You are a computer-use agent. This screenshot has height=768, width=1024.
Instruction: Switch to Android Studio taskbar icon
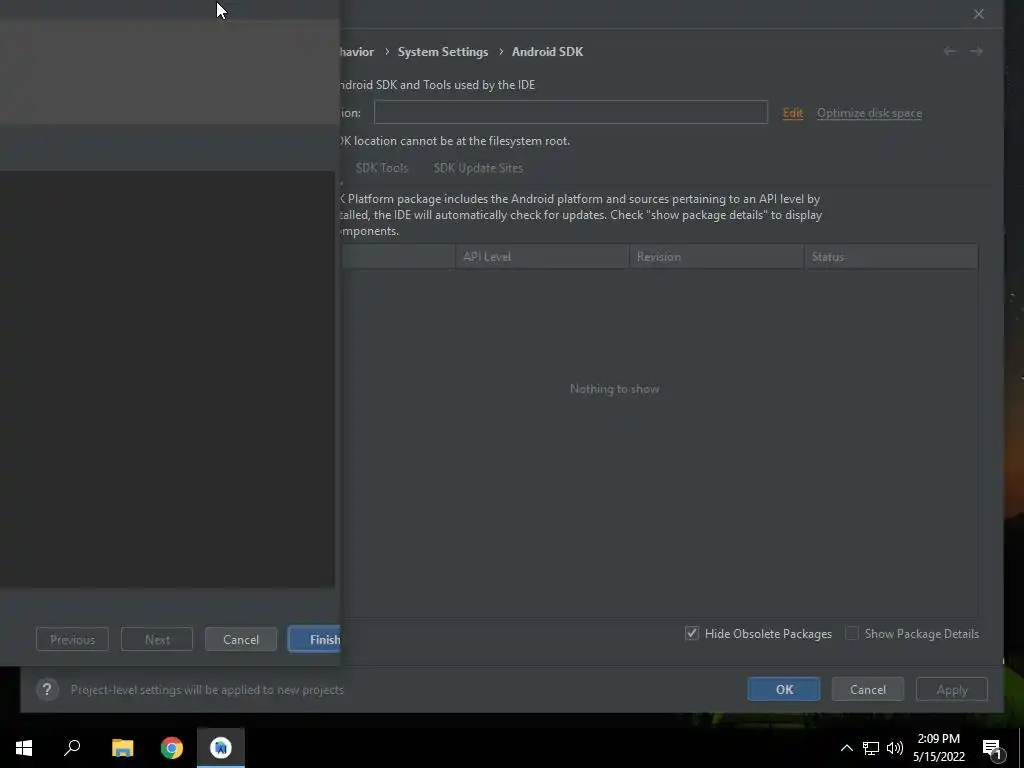[x=221, y=748]
